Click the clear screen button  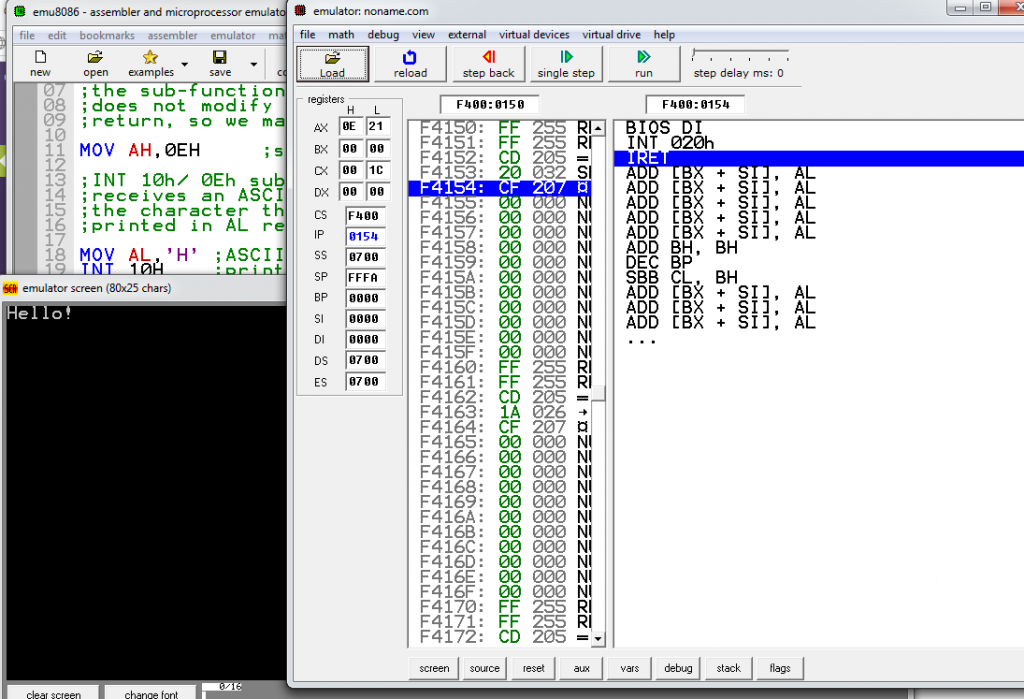point(54,692)
